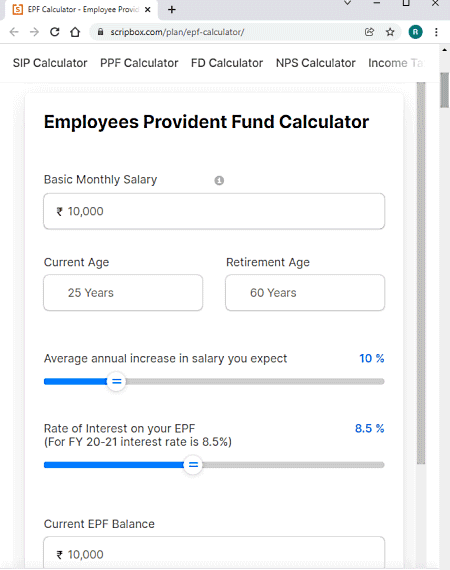450x570 pixels.
Task: Bookmark this page with star icon
Action: 390,32
